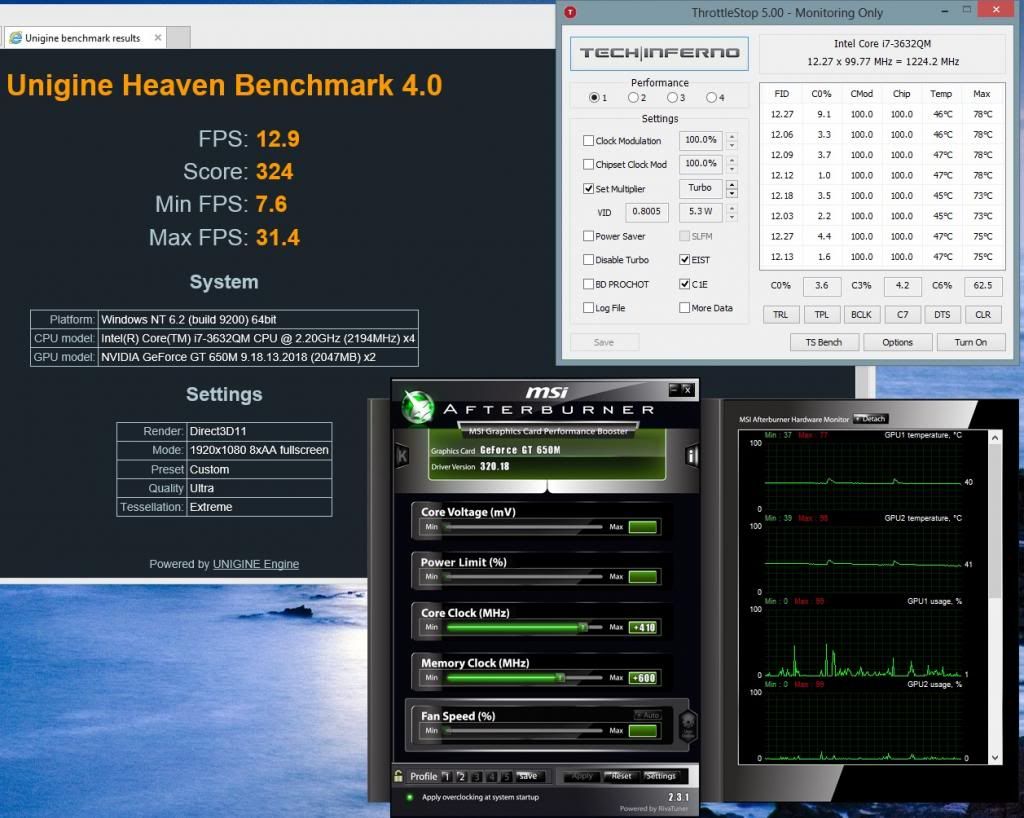
Task: Click the 5.3 W power field
Action: (700, 212)
